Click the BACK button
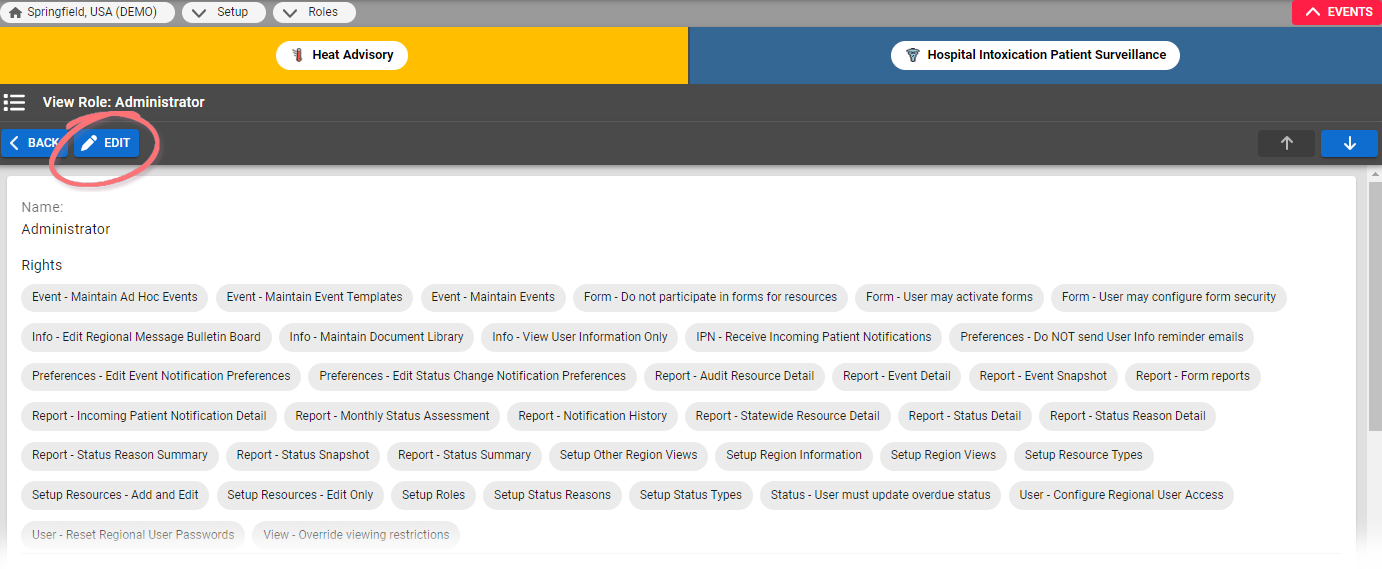Image resolution: width=1382 pixels, height=569 pixels. click(x=34, y=143)
